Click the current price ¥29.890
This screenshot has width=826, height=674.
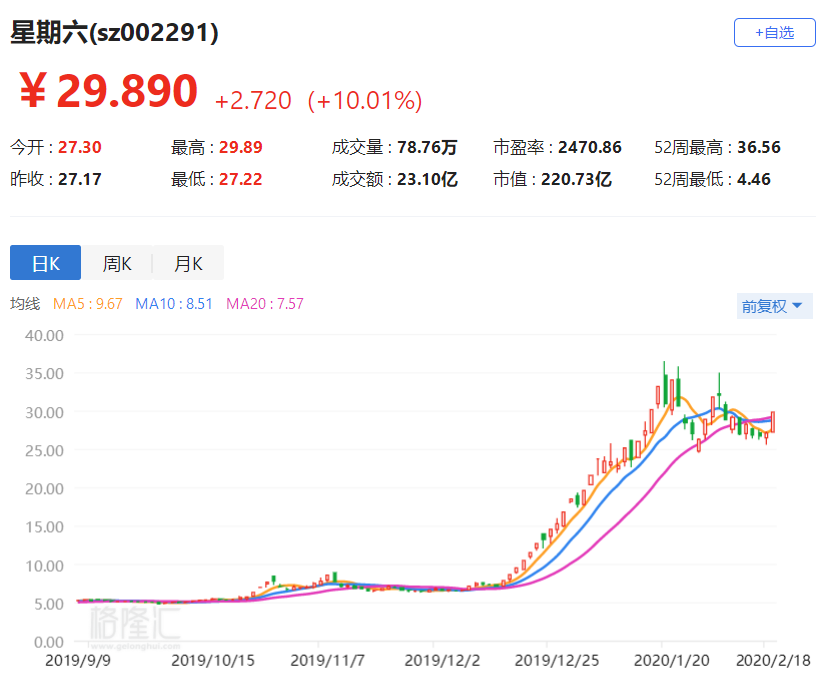[109, 91]
